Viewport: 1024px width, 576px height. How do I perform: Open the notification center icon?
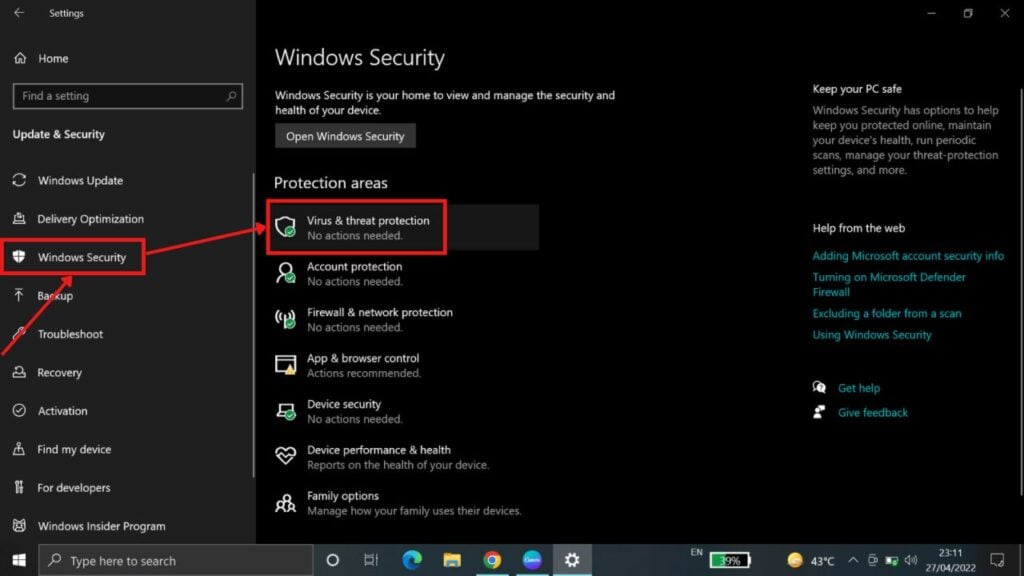coord(997,560)
